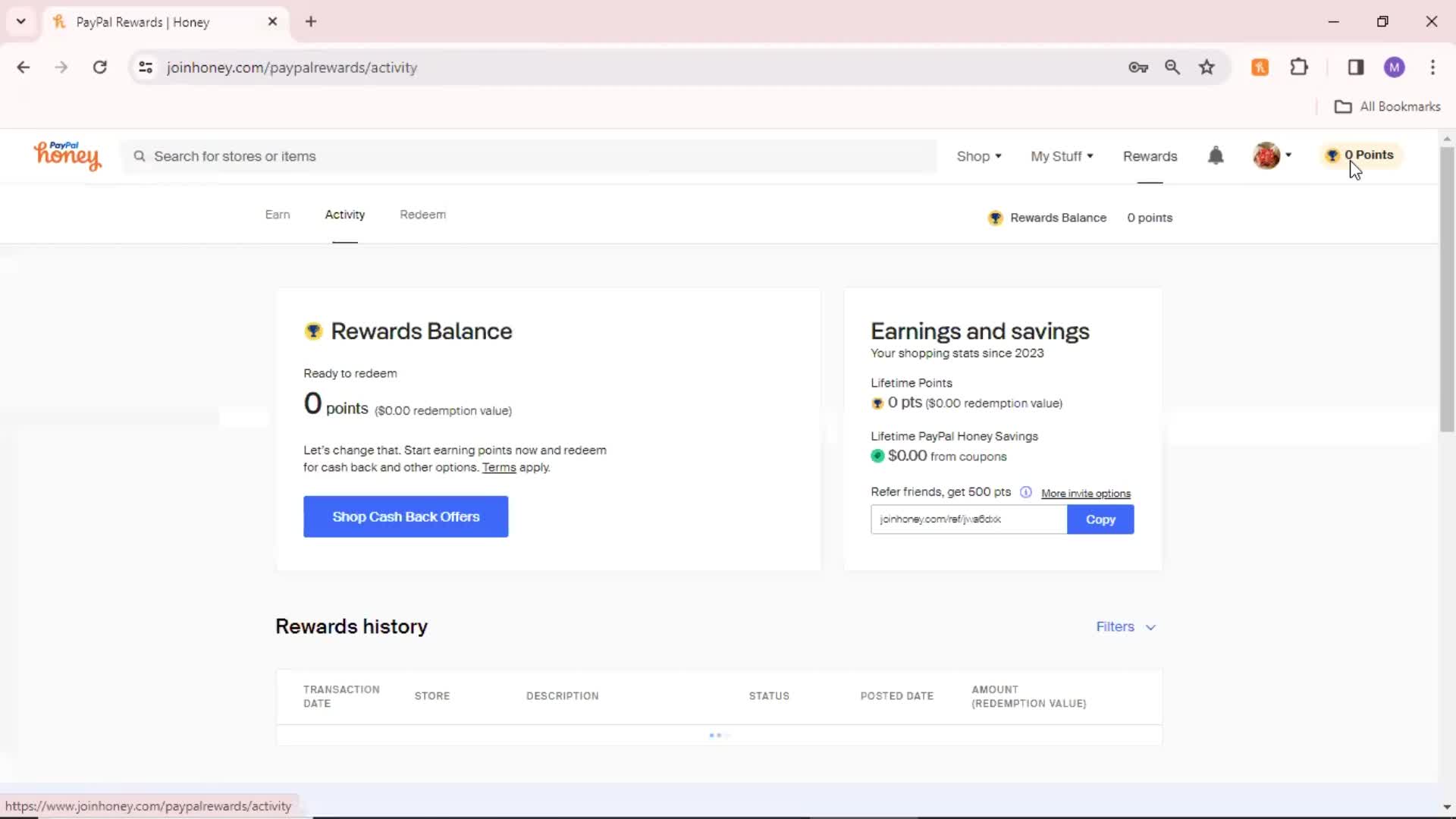Go back to previous page
This screenshot has height=819, width=1456.
pyautogui.click(x=24, y=67)
